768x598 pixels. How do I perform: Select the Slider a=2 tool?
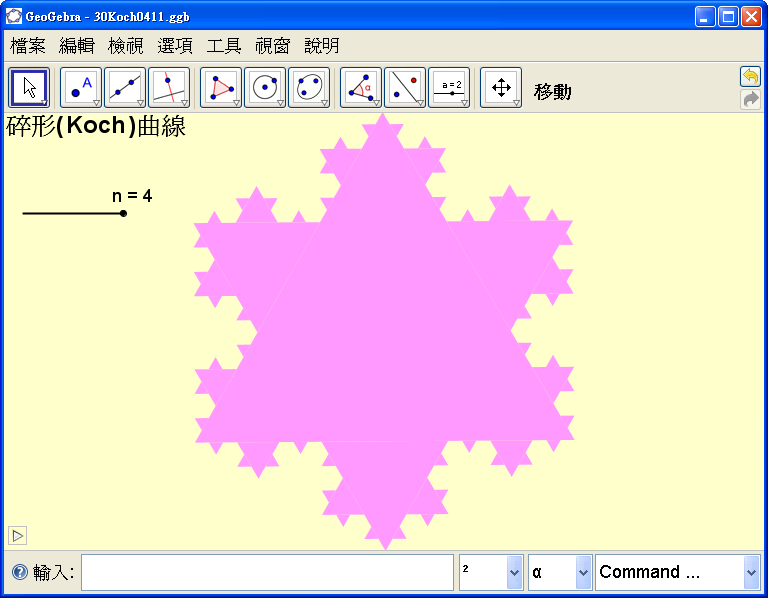(449, 88)
